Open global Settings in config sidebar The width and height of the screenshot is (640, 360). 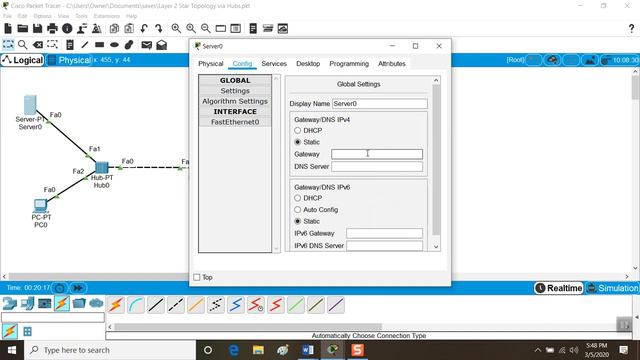[x=235, y=91]
